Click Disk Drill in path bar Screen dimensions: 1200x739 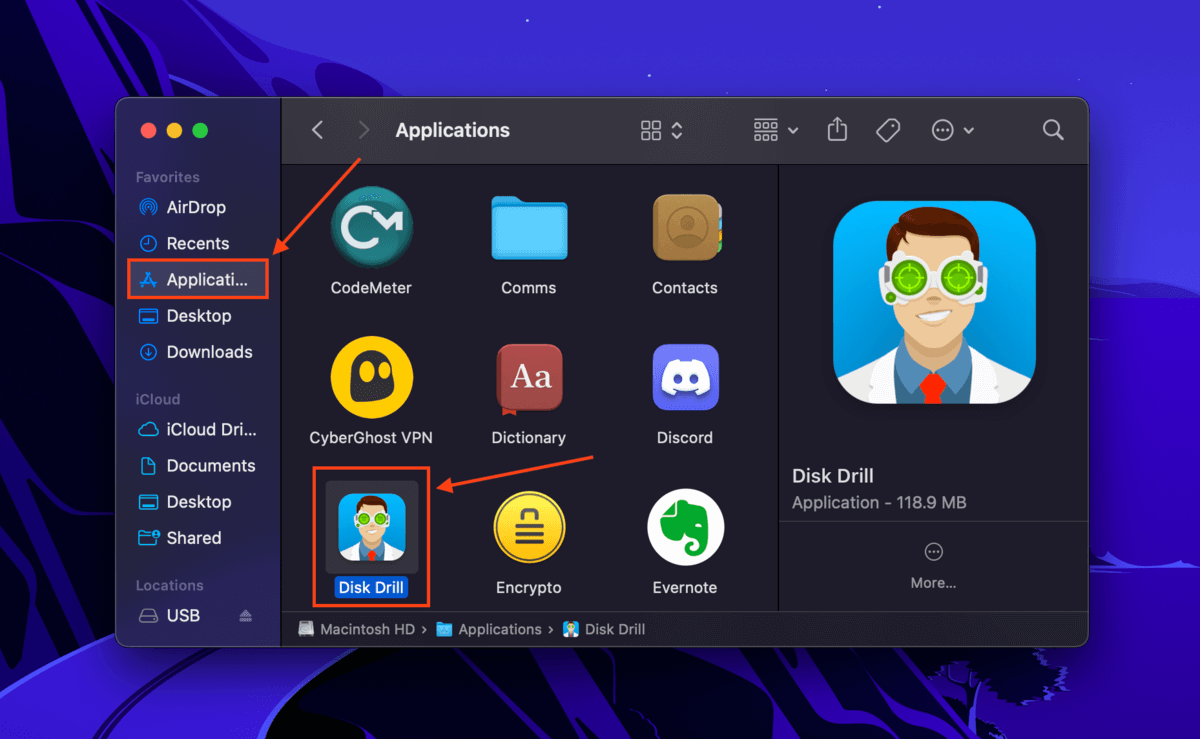tap(603, 629)
